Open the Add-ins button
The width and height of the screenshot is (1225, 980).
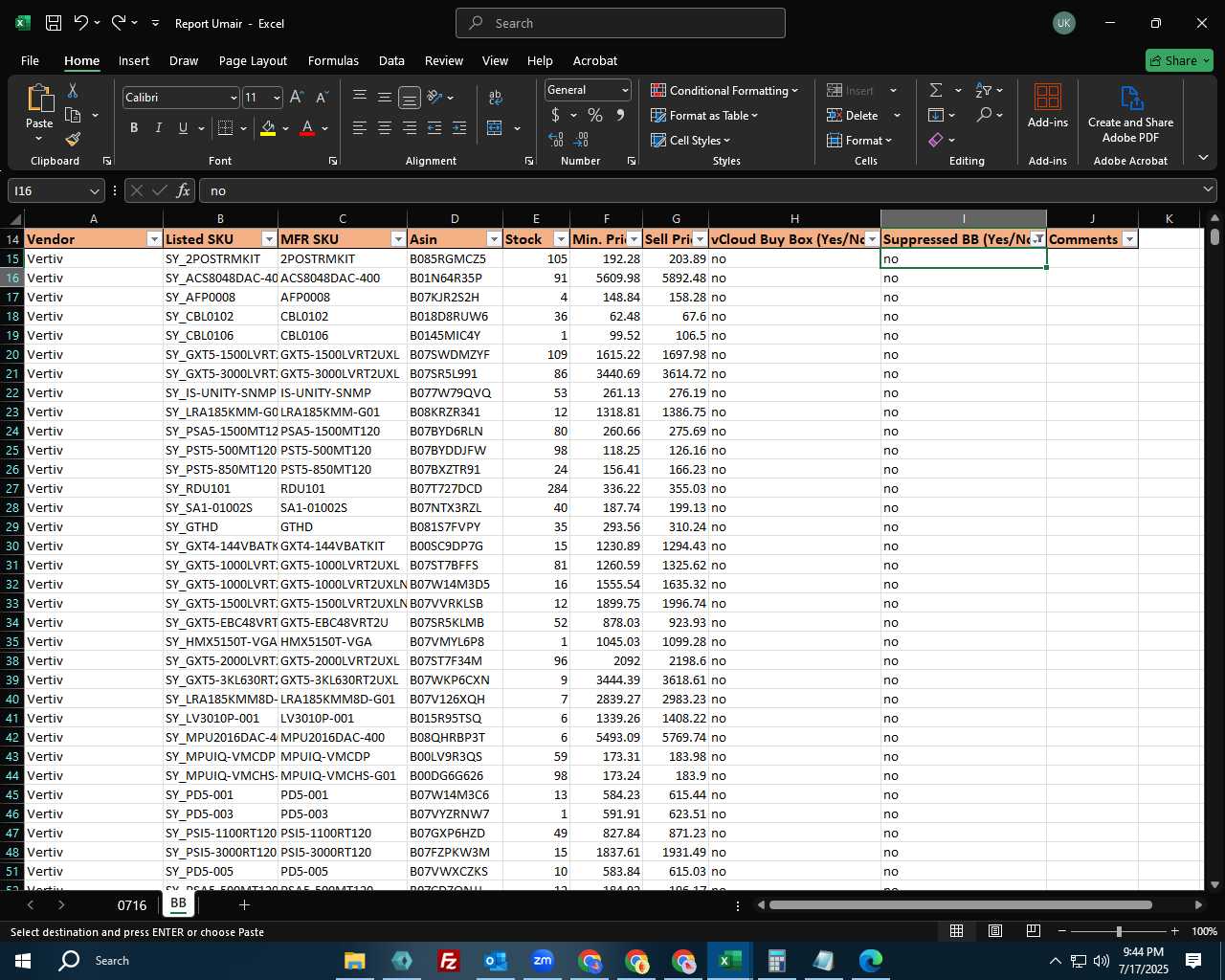1048,105
